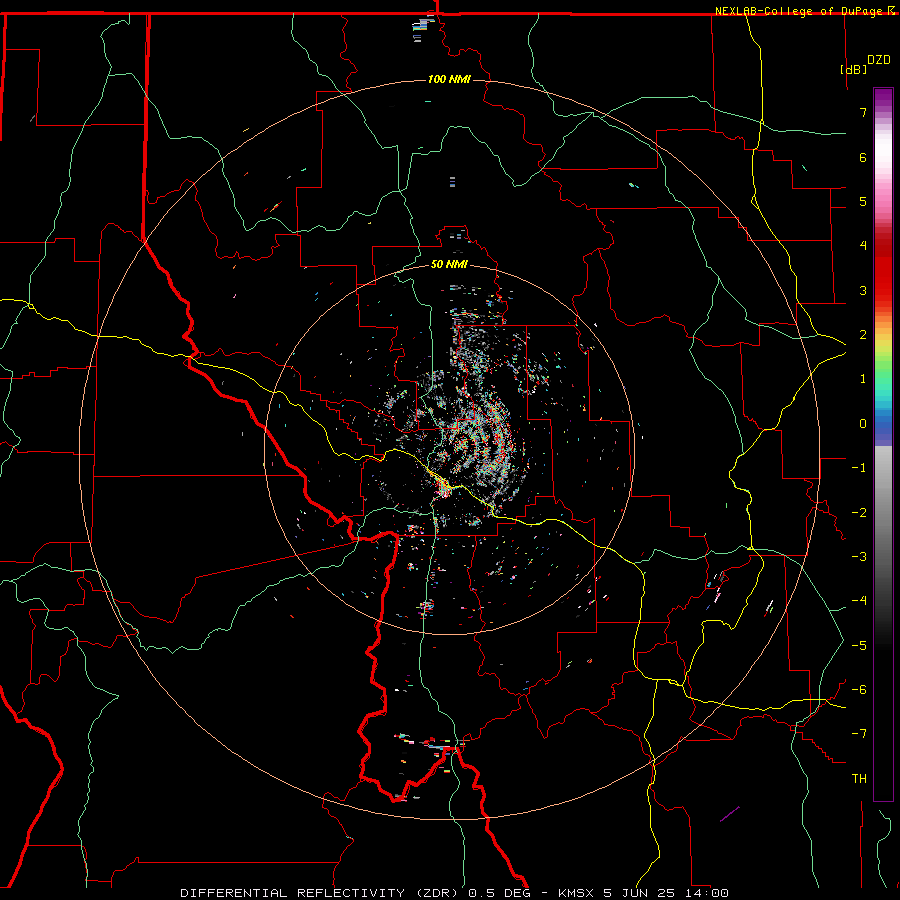
Task: Click the "3" value on the color scale
Action: (x=863, y=290)
